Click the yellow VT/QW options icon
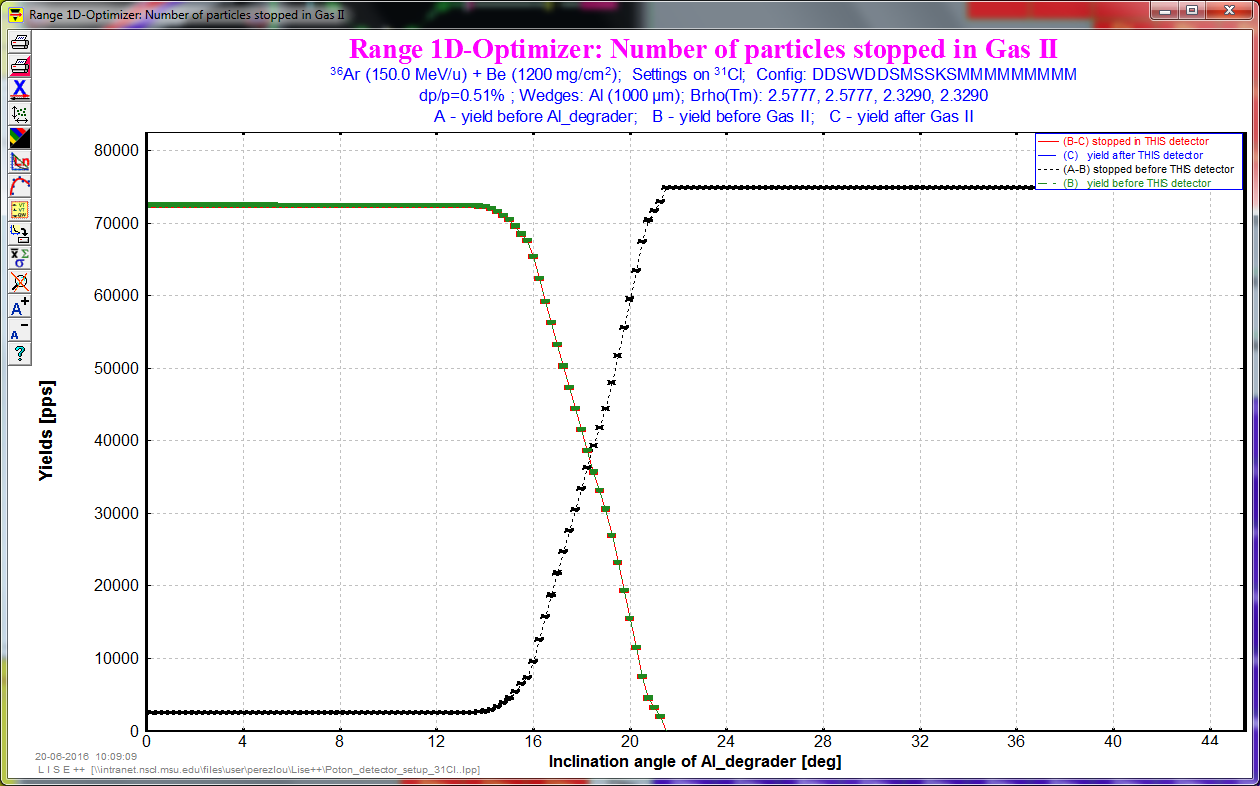Screen dimensions: 1260x786 19,210
